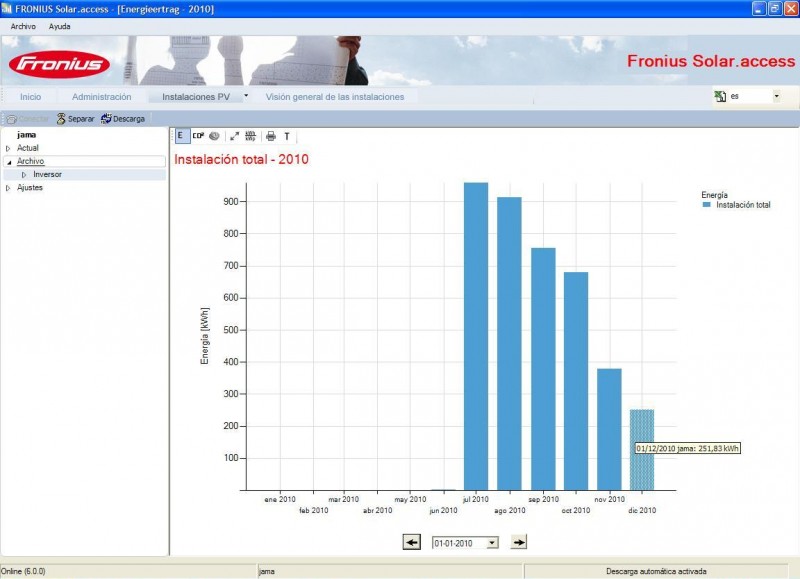Switch to the Administración tab

[102, 97]
